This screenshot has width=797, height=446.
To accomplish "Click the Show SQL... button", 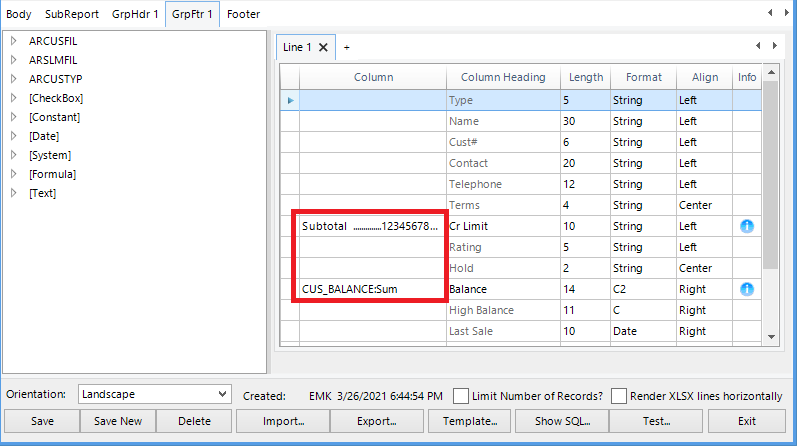I will click(x=567, y=421).
